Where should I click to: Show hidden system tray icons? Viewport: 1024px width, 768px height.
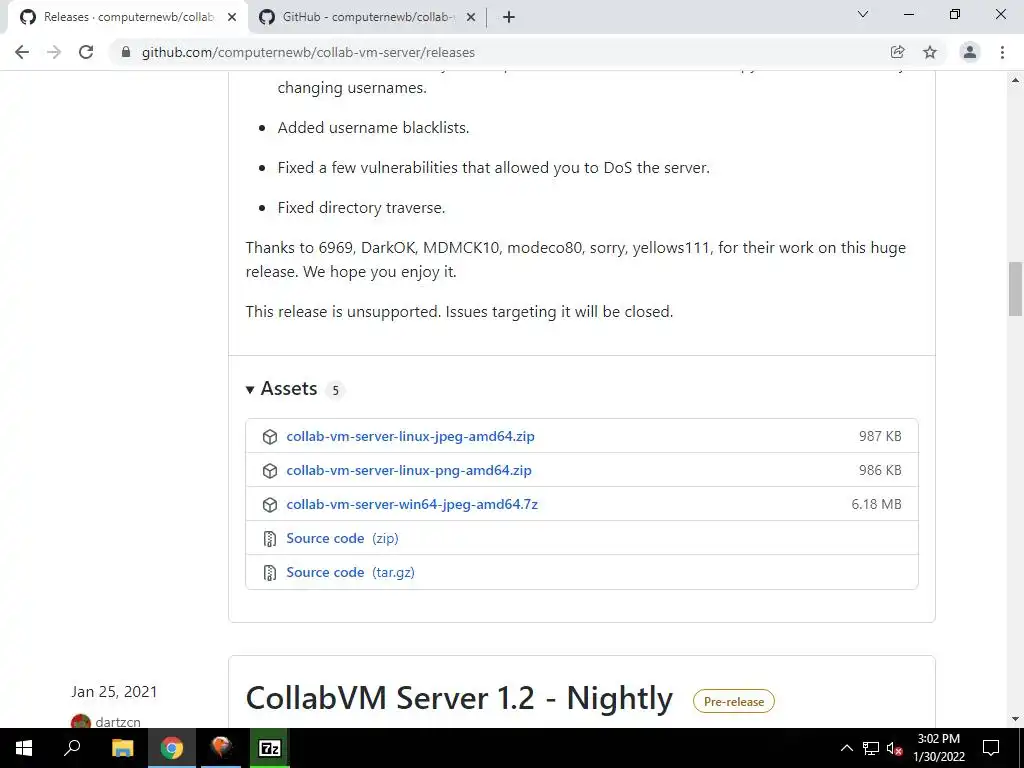tap(846, 748)
